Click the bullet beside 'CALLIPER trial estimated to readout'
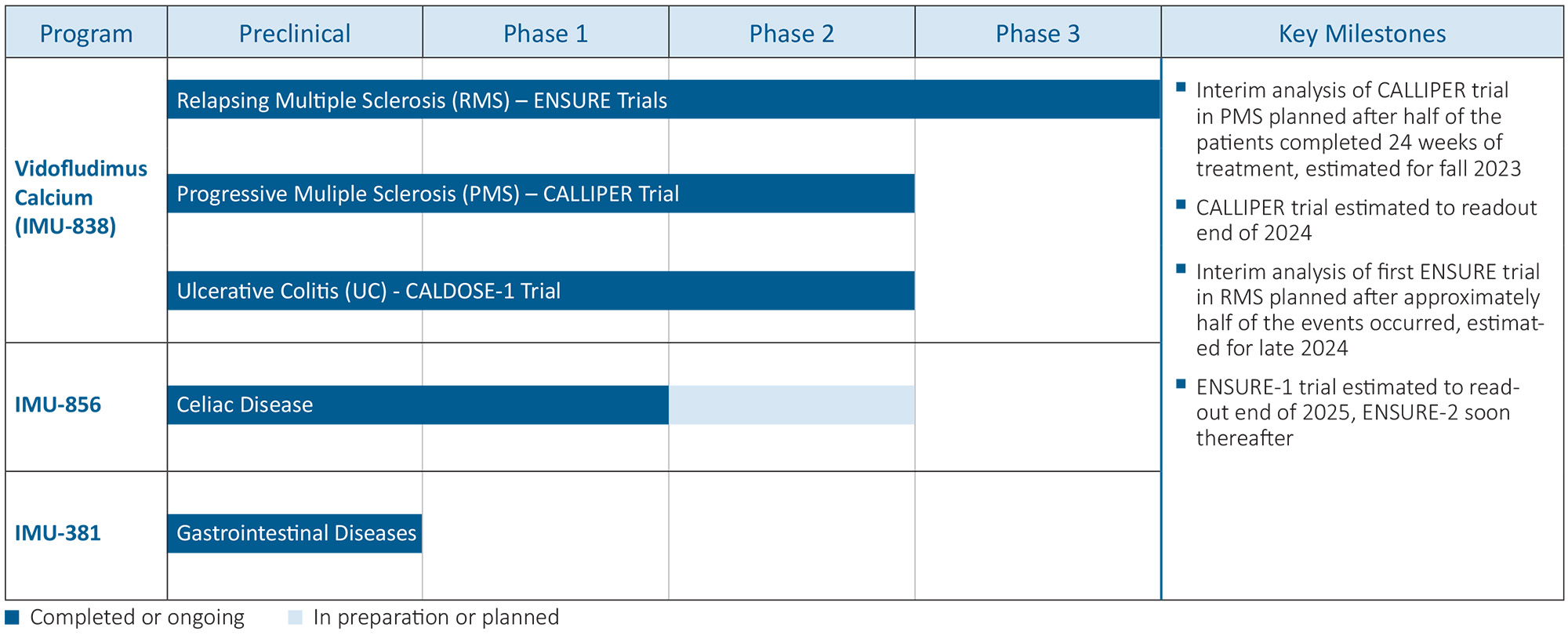This screenshot has width=1568, height=635. point(1181,205)
